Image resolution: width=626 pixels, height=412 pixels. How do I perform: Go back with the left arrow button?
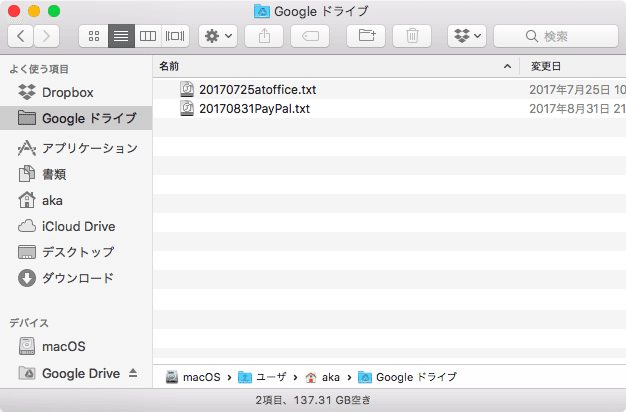click(21, 36)
